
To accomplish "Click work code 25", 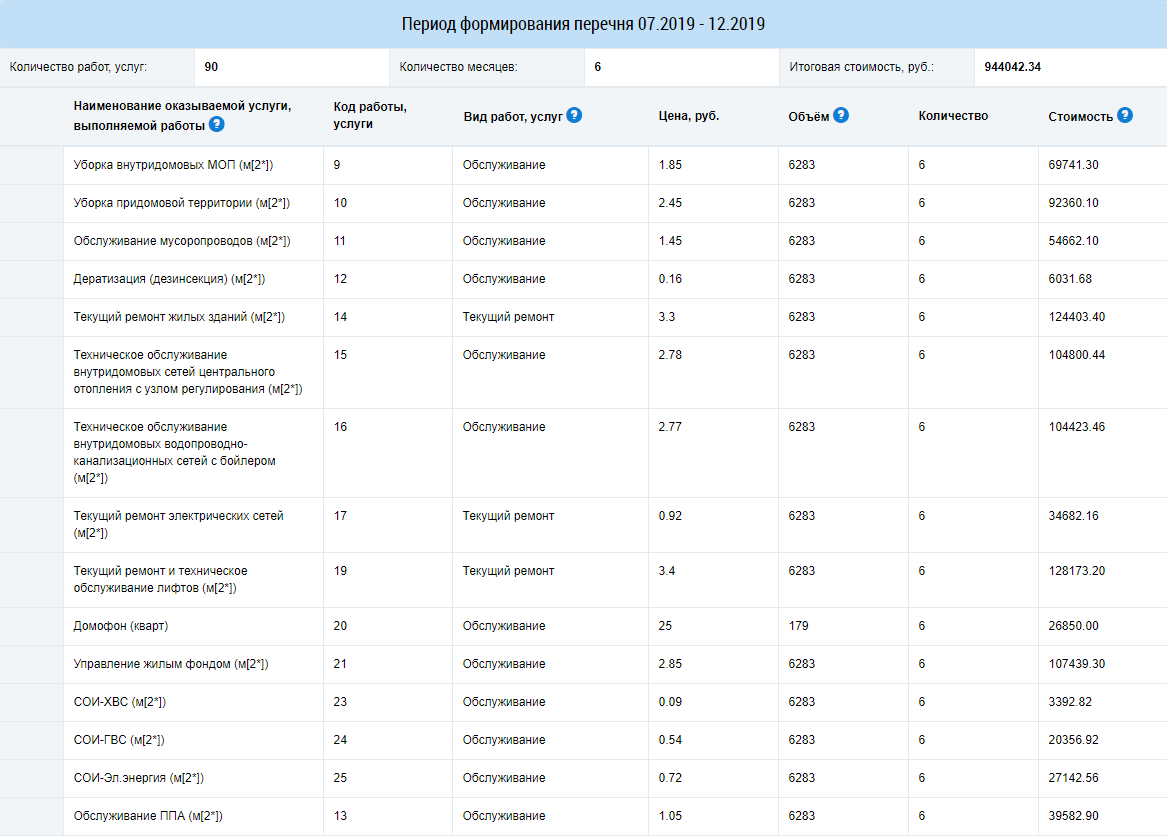I will pos(340,778).
